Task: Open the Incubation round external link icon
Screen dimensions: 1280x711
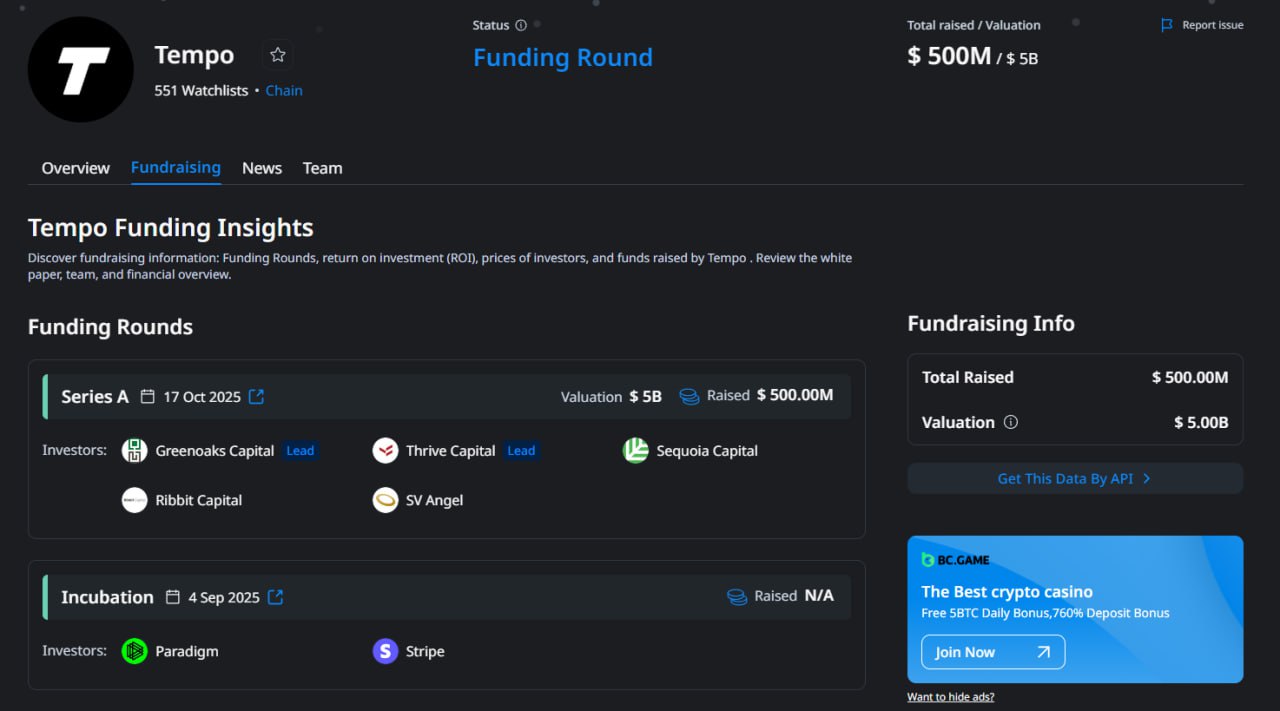Action: tap(276, 597)
